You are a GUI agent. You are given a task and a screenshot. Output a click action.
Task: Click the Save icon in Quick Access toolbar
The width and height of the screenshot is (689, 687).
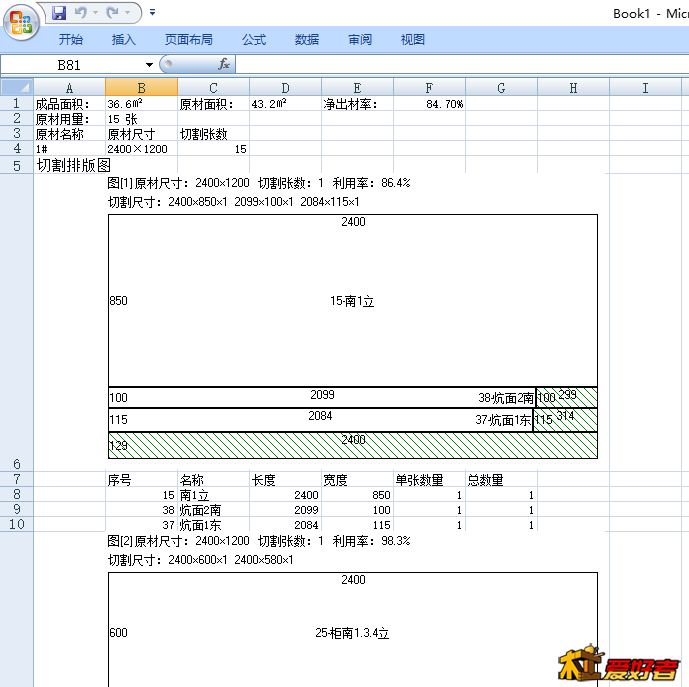coord(58,13)
